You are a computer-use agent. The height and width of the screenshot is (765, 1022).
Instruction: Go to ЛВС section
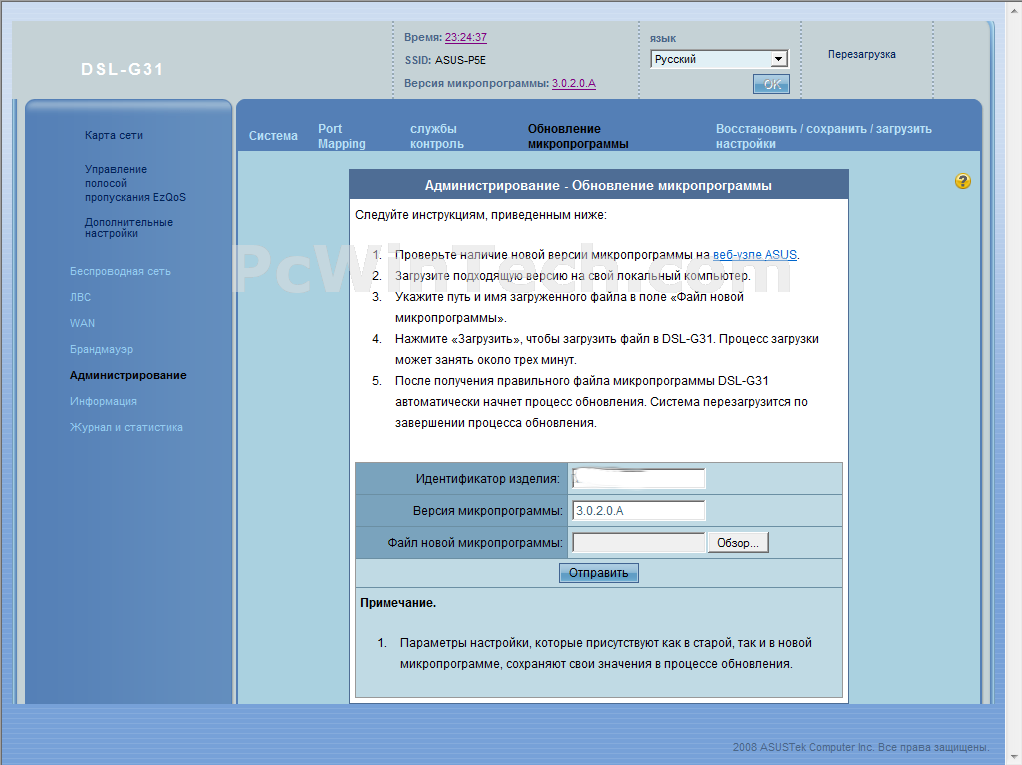point(80,297)
